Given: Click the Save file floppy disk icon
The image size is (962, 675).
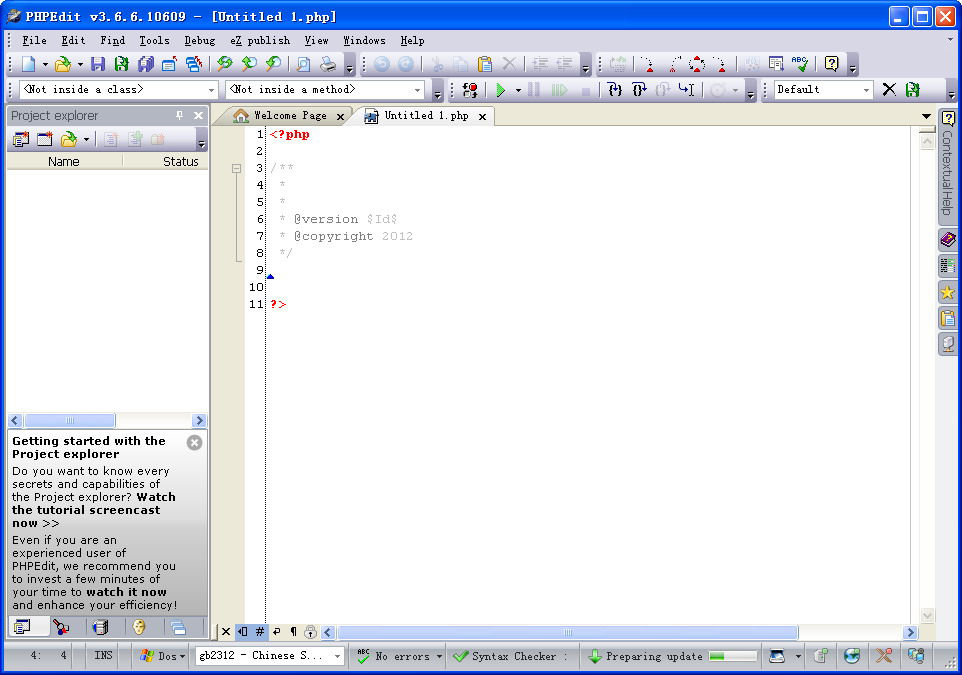Looking at the screenshot, I should pos(98,64).
